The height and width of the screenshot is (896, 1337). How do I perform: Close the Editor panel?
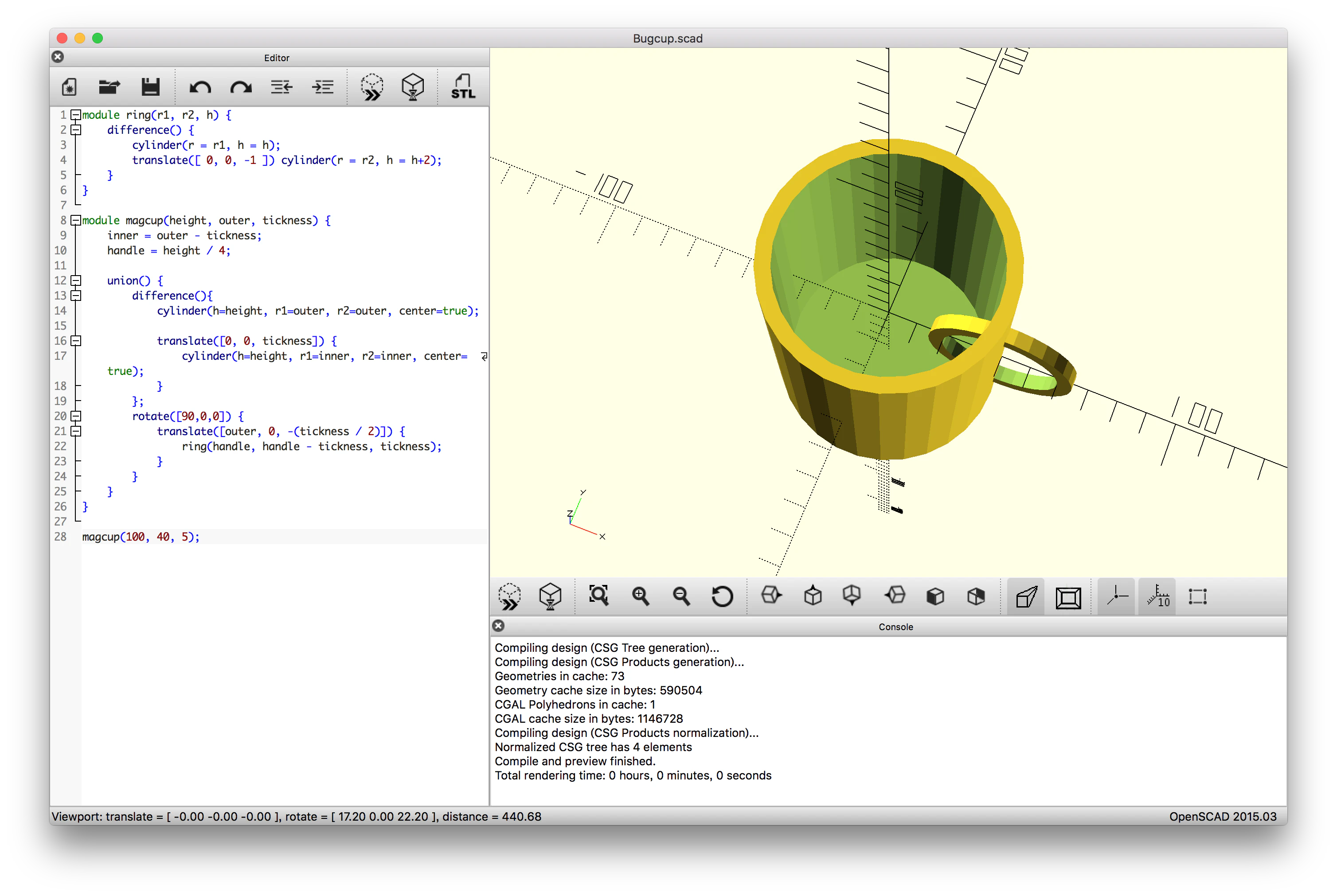point(58,57)
